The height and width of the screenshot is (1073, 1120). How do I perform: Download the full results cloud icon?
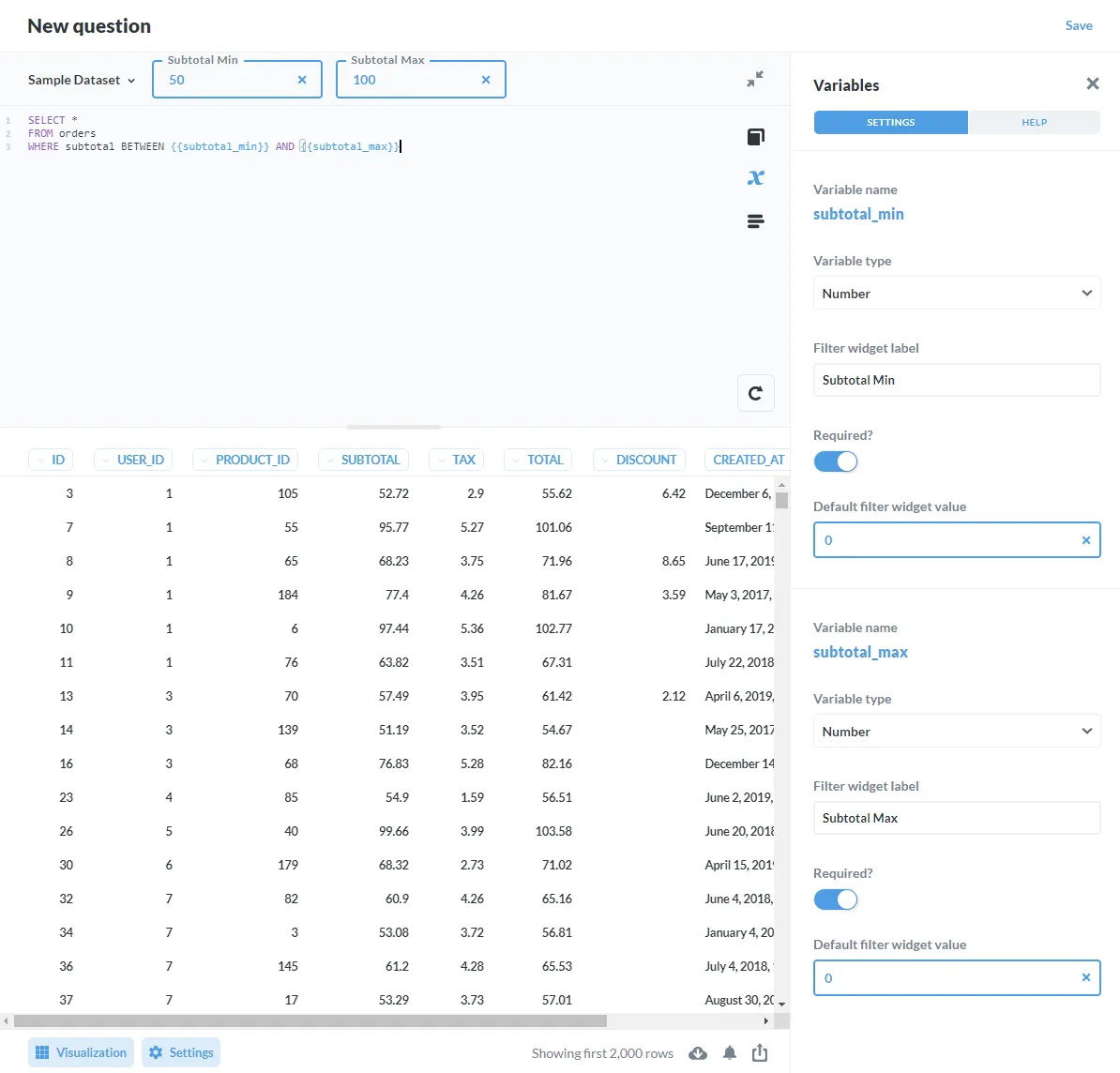pyautogui.click(x=698, y=1053)
